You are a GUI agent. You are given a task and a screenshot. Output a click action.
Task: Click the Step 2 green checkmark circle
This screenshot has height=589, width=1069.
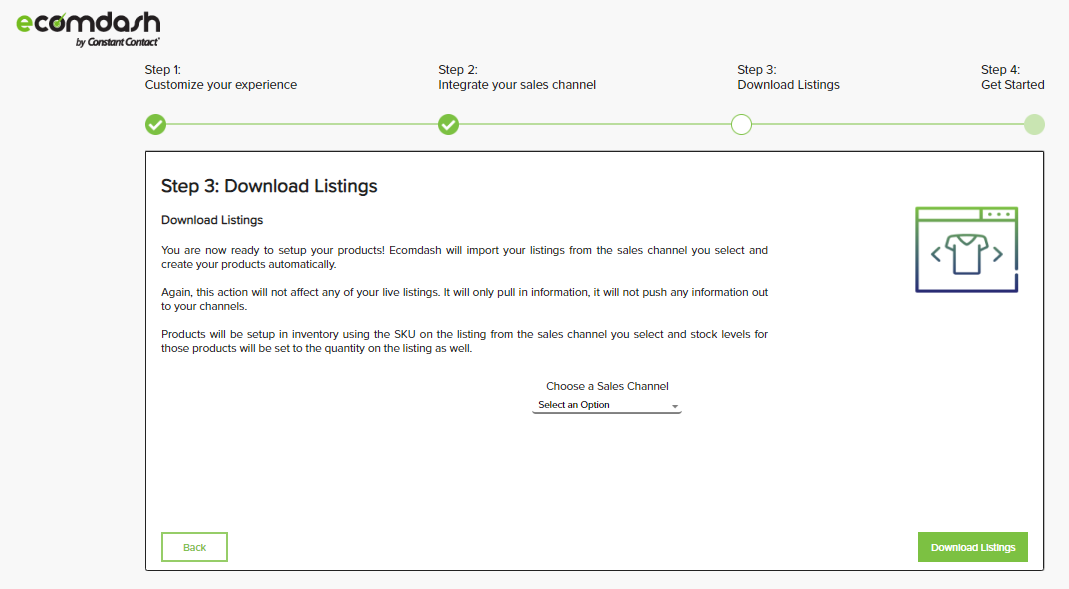pos(449,125)
